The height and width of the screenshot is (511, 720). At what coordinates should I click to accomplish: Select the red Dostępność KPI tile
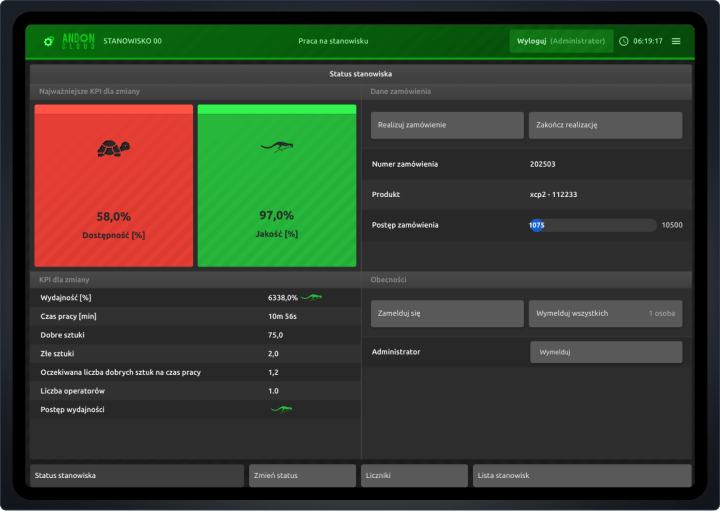[x=113, y=186]
